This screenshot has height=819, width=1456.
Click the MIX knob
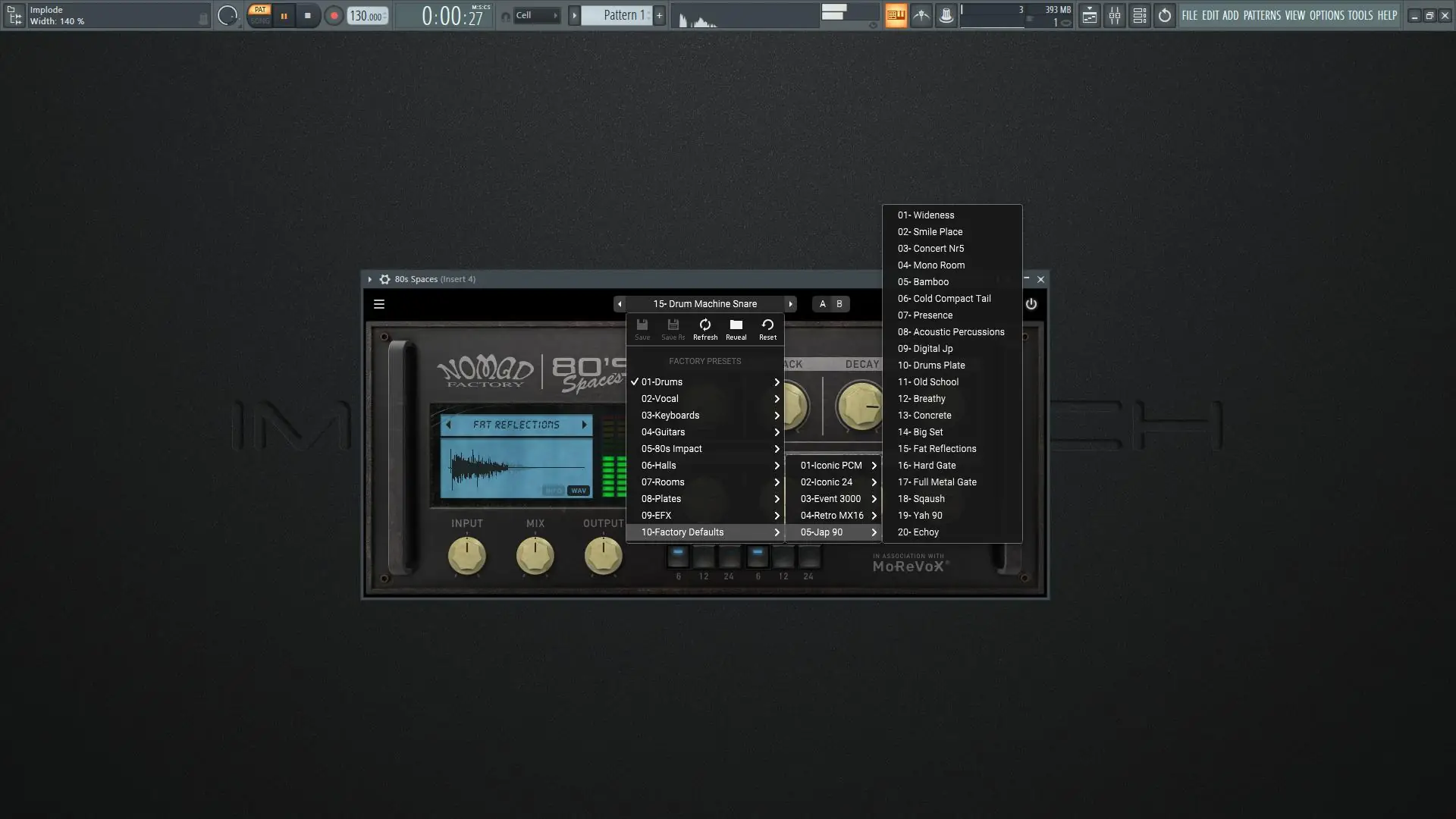tap(535, 556)
